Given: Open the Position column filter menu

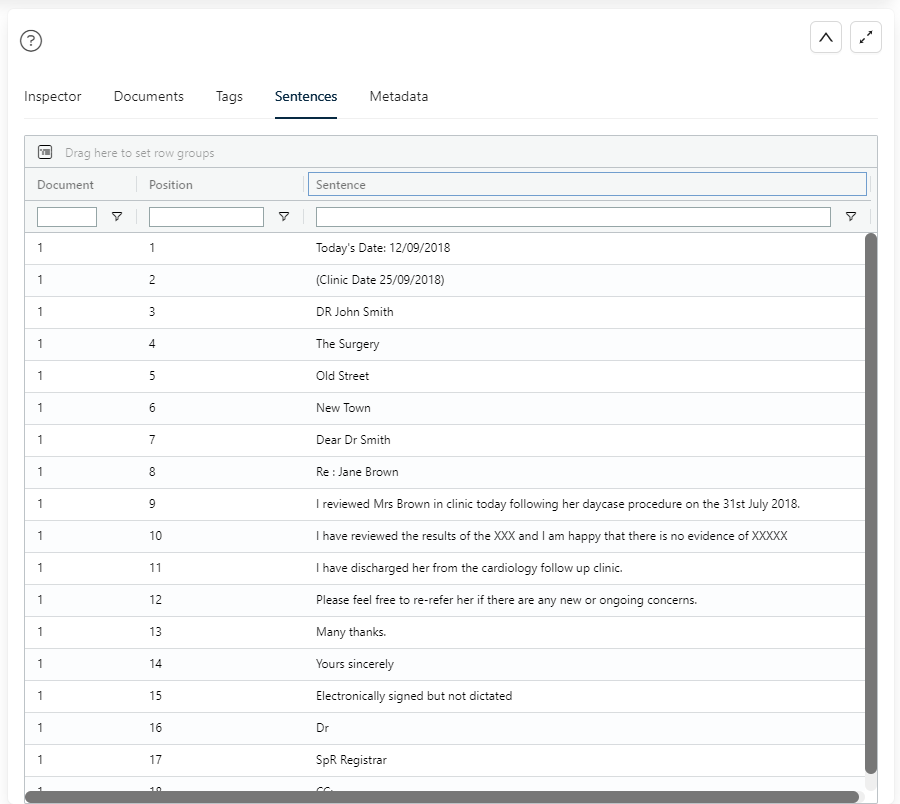Looking at the screenshot, I should [284, 217].
